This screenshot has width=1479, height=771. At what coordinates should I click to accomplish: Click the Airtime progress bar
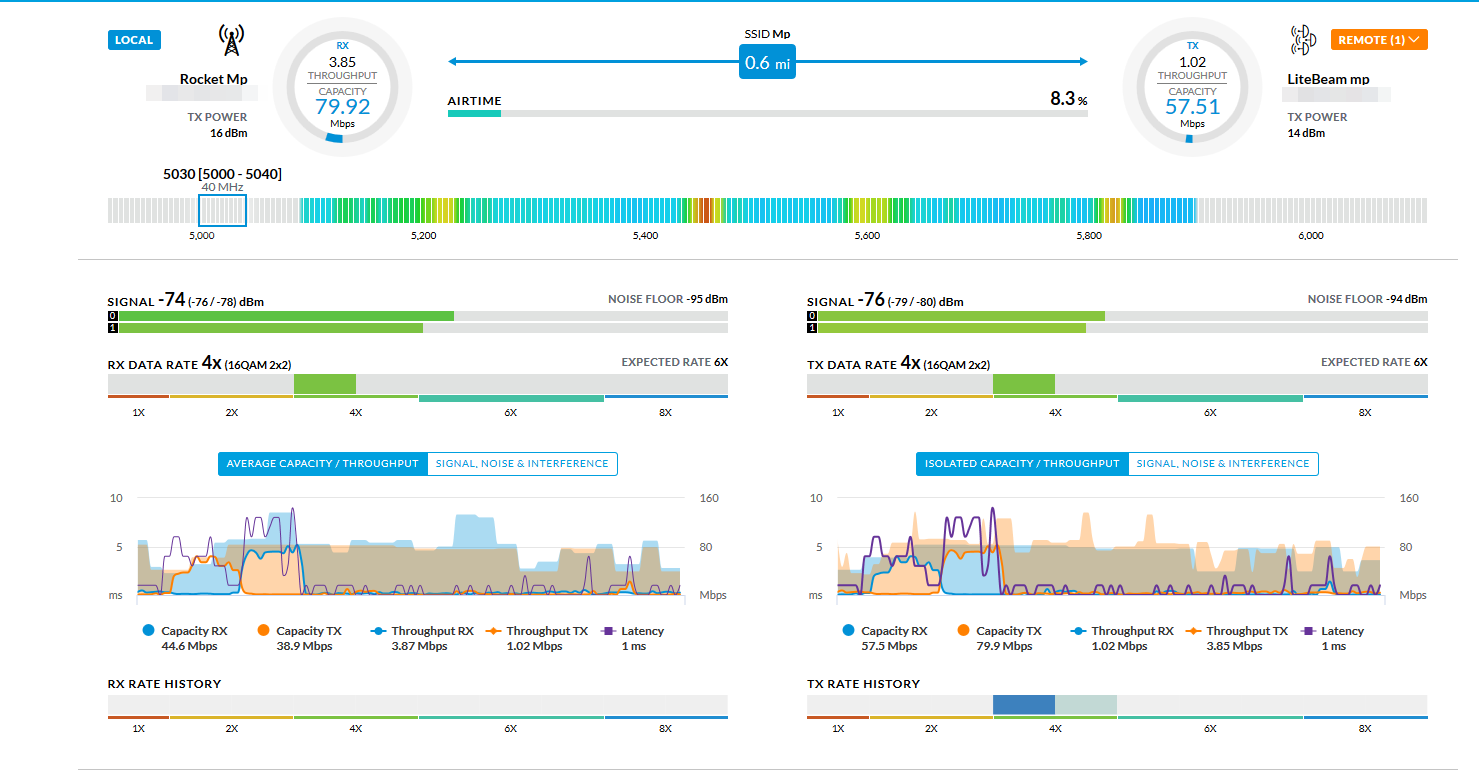pyautogui.click(x=767, y=114)
